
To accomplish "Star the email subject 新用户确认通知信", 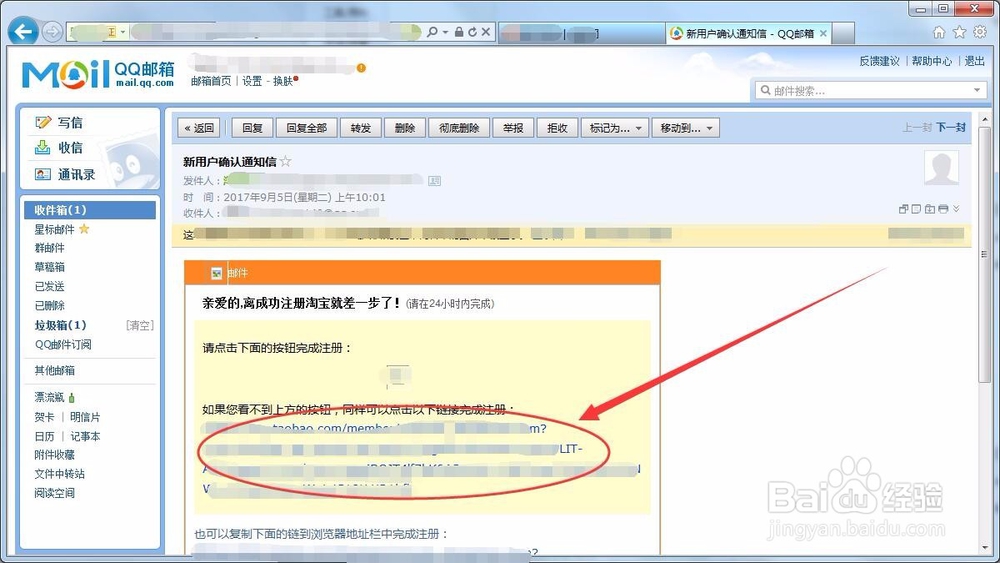I will pyautogui.click(x=286, y=161).
